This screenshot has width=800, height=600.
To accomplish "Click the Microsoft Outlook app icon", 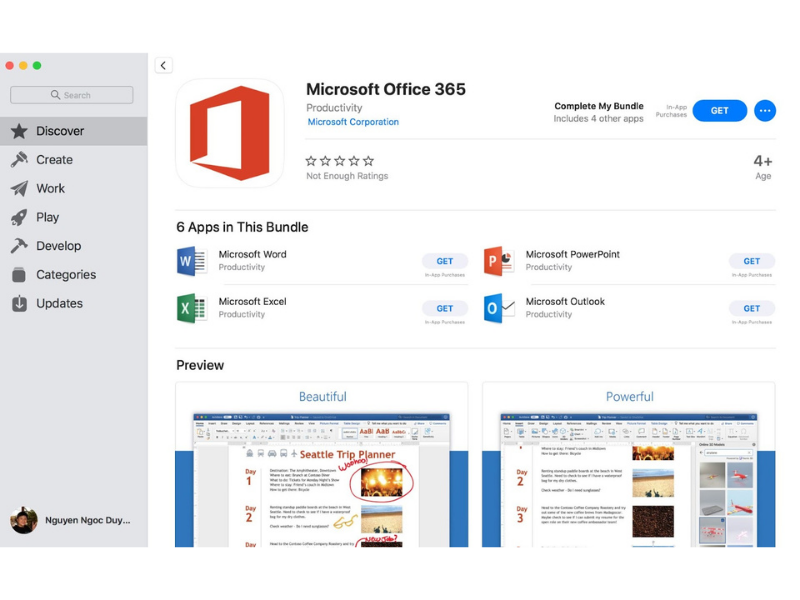I will coord(499,308).
